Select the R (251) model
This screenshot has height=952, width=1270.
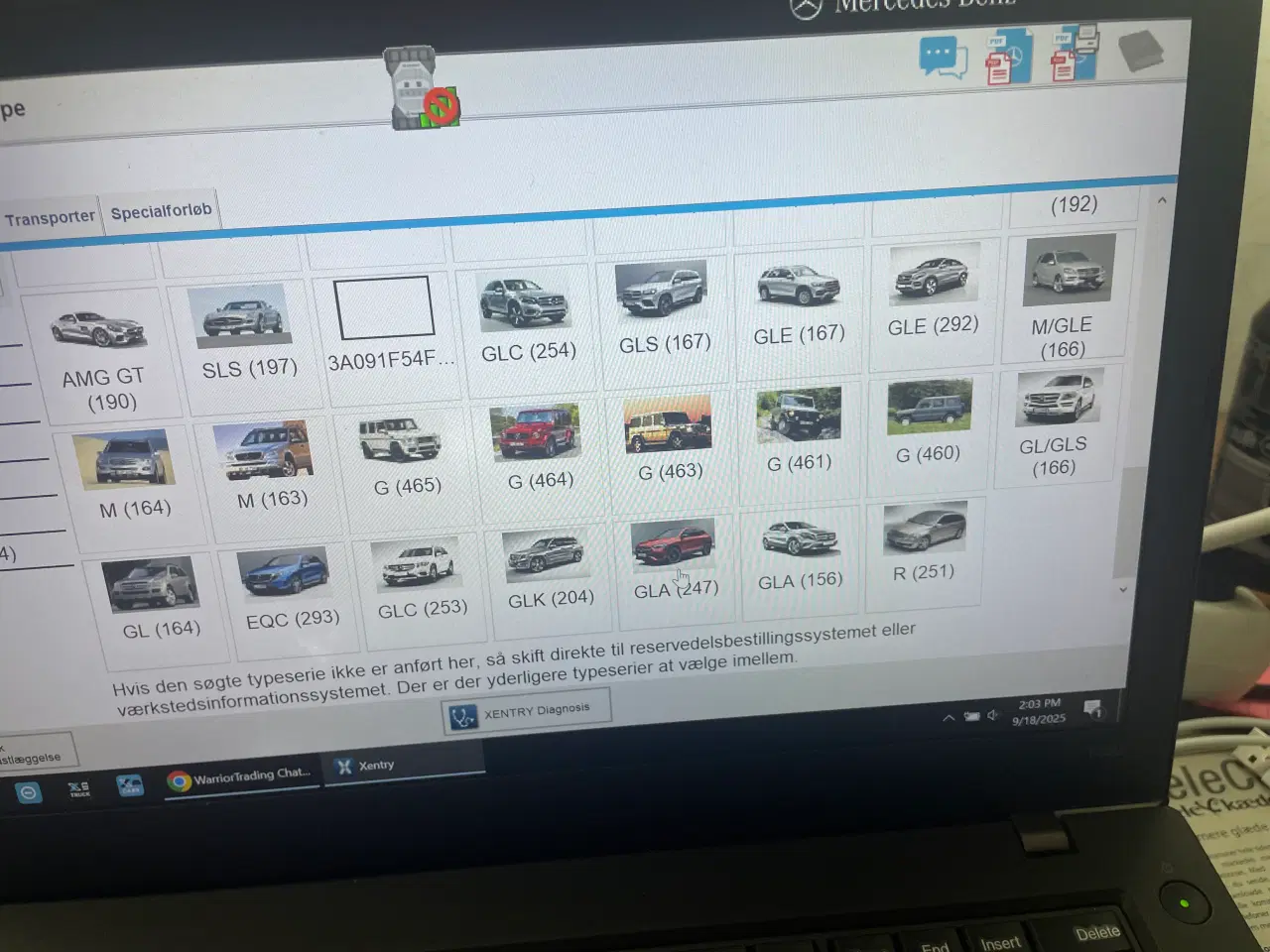(925, 551)
